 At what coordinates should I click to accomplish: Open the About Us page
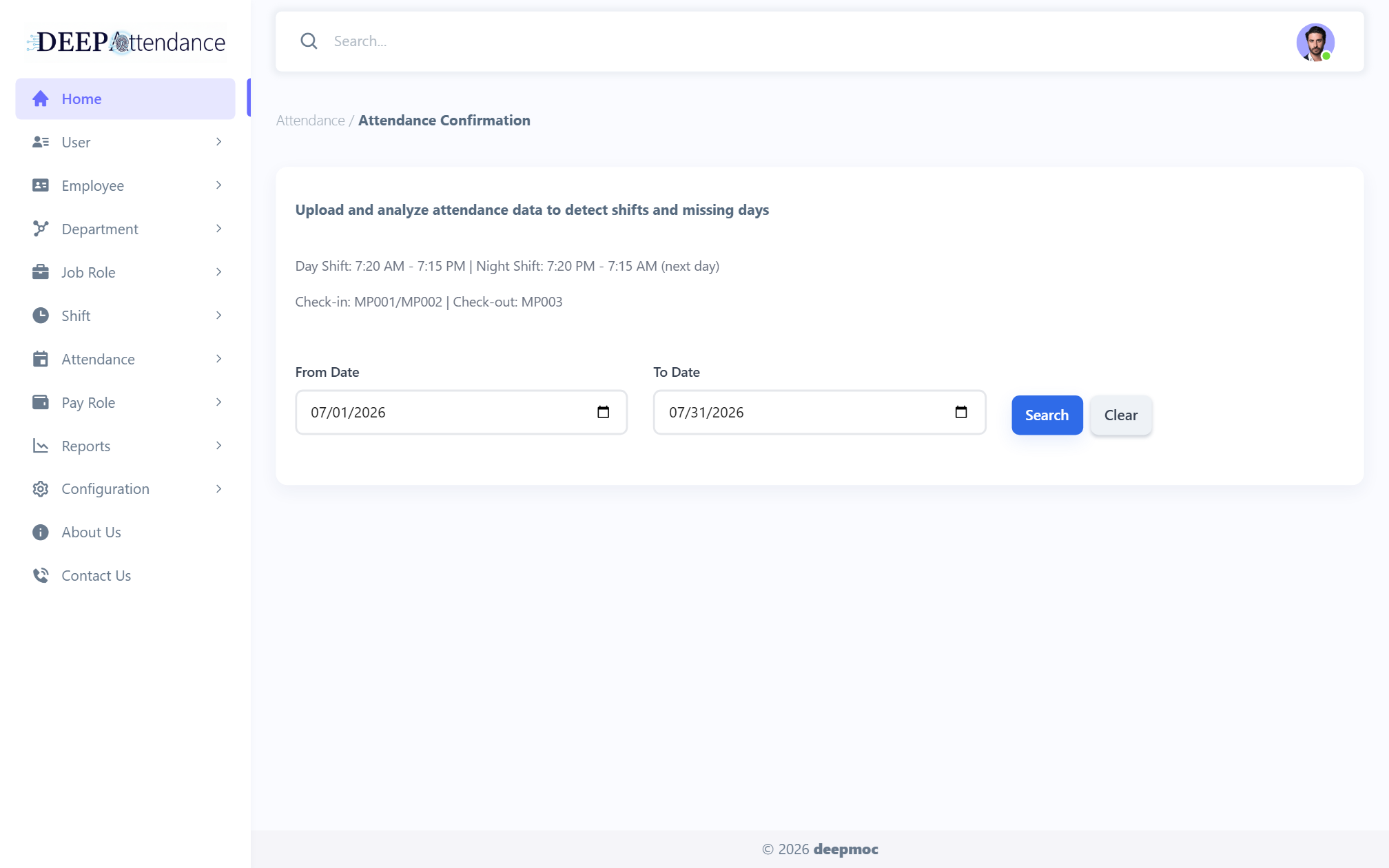pos(125,533)
